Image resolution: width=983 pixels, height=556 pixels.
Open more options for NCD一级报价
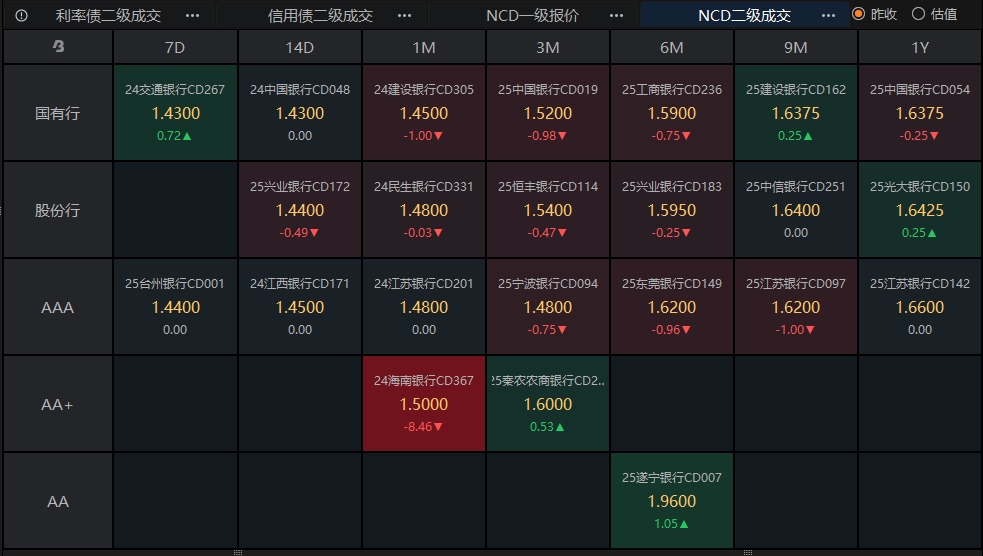pyautogui.click(x=616, y=16)
